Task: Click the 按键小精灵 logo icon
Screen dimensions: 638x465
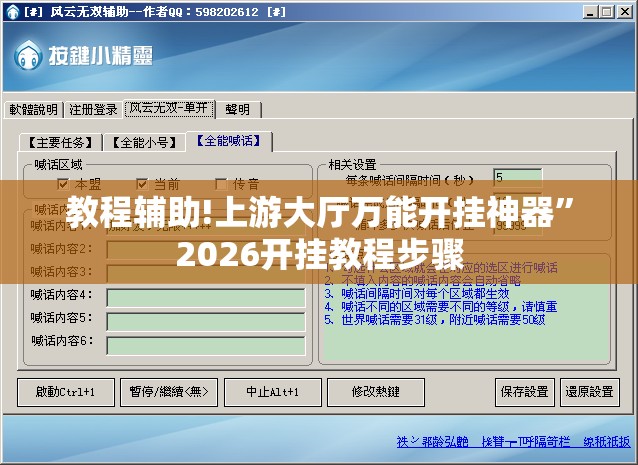Action: click(28, 55)
